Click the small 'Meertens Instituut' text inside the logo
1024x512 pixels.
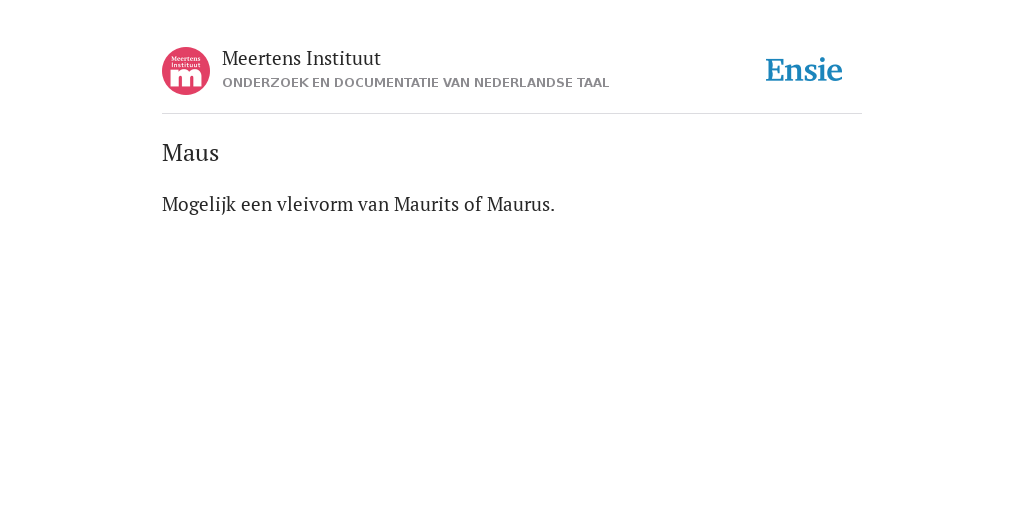click(186, 62)
